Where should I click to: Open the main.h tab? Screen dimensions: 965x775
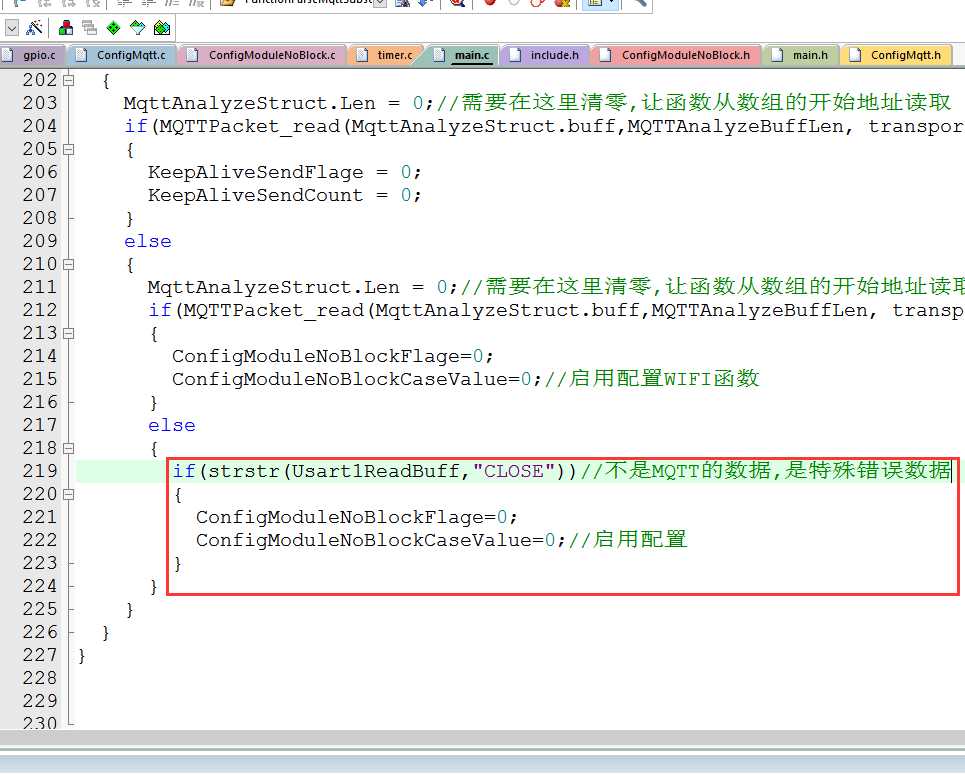(x=801, y=55)
